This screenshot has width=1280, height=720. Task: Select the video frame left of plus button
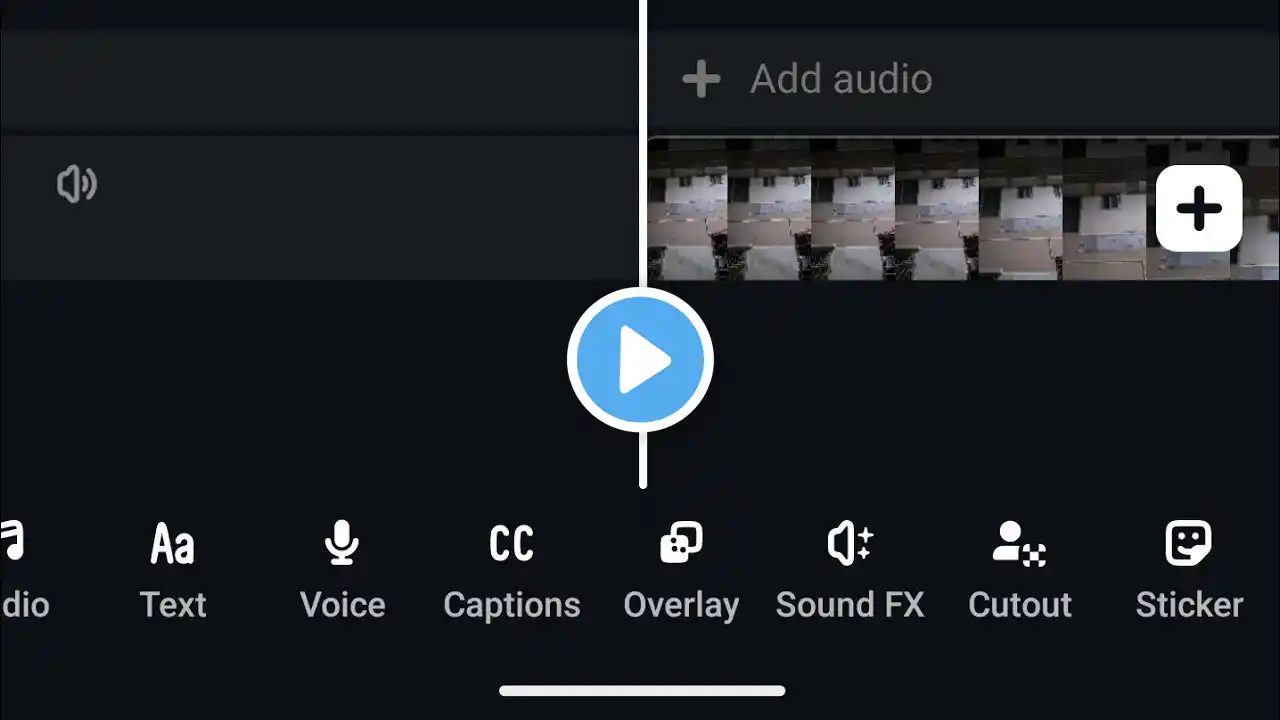(x=1104, y=208)
